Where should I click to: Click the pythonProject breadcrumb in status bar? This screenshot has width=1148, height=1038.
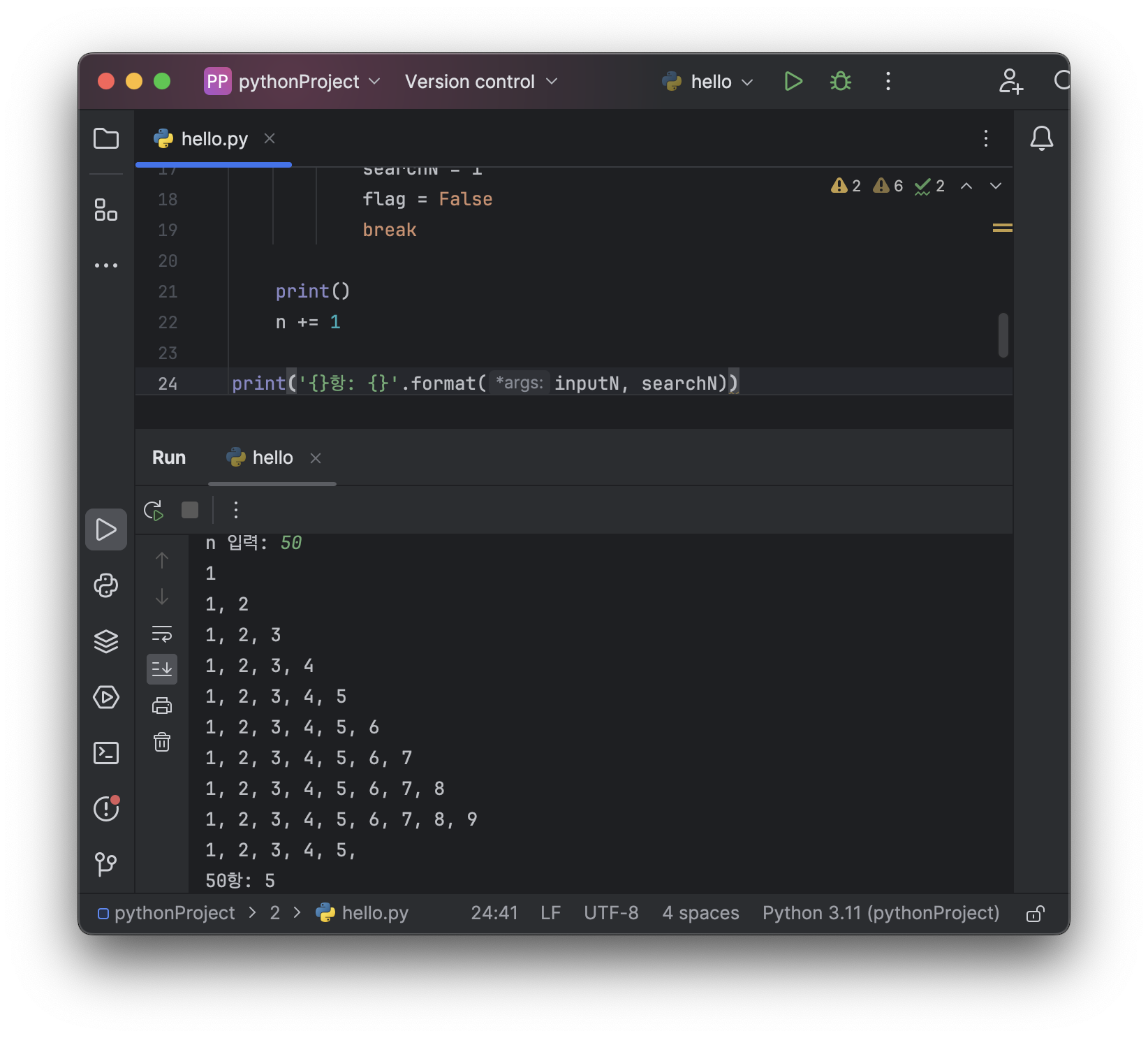[x=166, y=913]
